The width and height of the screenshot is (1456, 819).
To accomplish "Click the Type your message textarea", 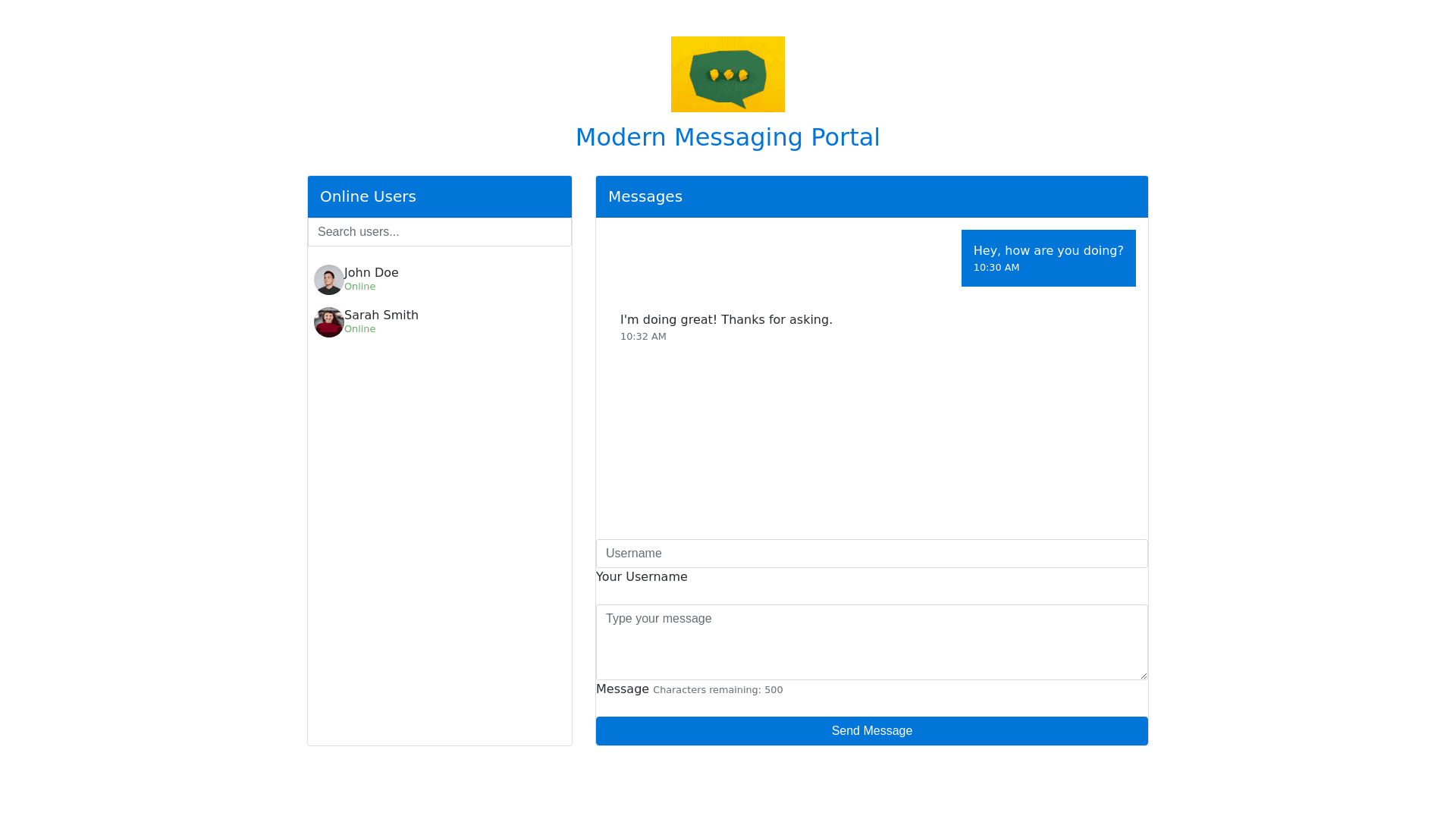I will pyautogui.click(x=871, y=642).
